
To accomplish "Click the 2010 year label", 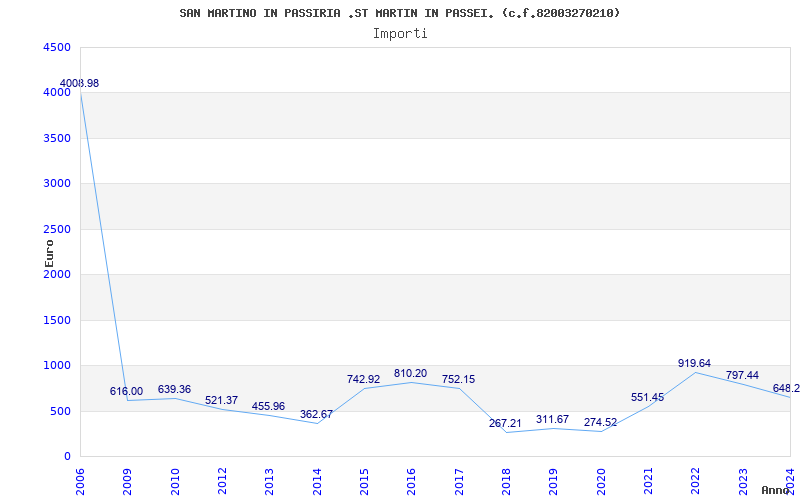I will tap(174, 481).
